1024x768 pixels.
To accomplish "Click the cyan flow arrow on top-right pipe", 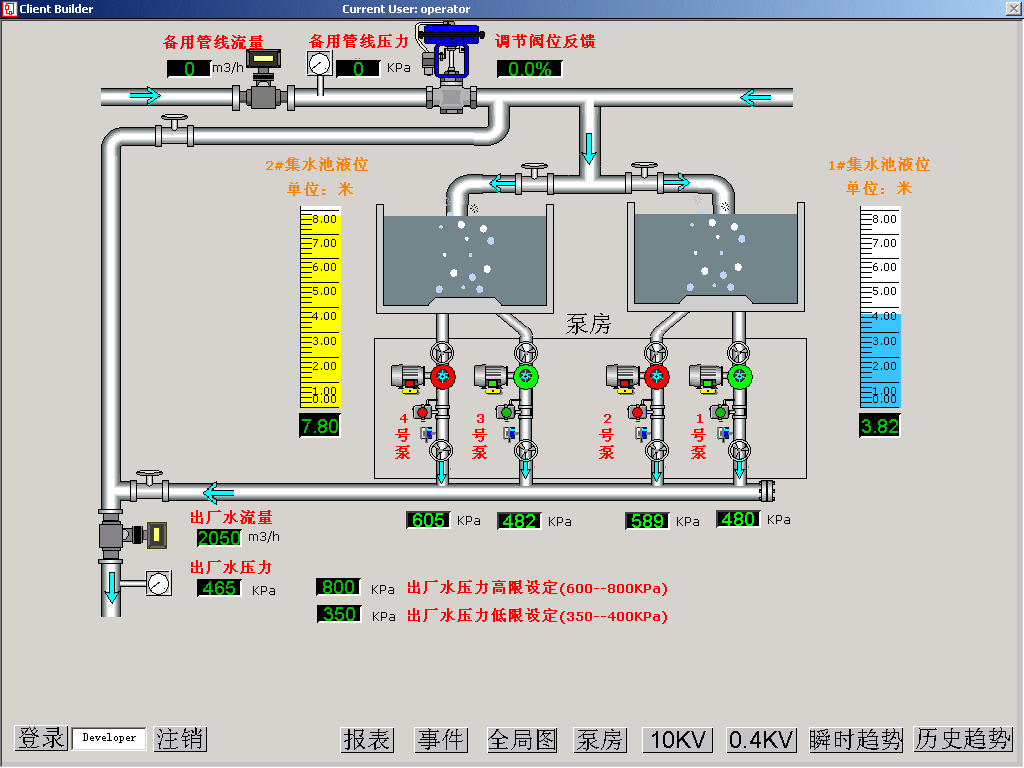I will 757,98.
